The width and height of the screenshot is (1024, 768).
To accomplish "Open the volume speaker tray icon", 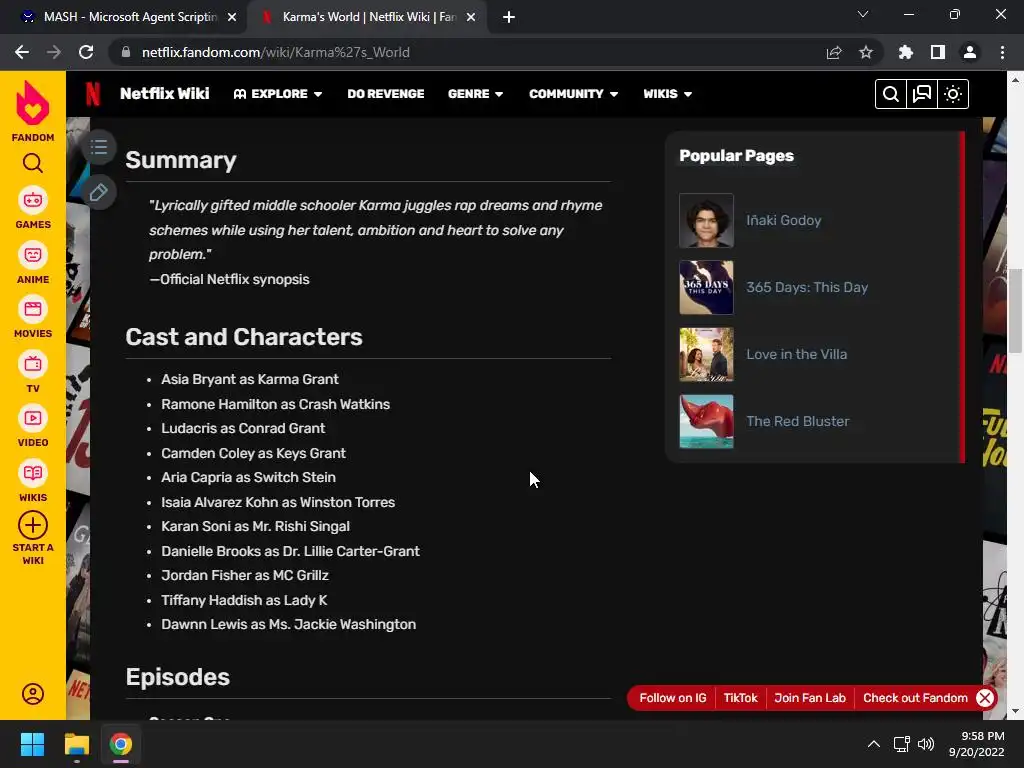I will [926, 744].
